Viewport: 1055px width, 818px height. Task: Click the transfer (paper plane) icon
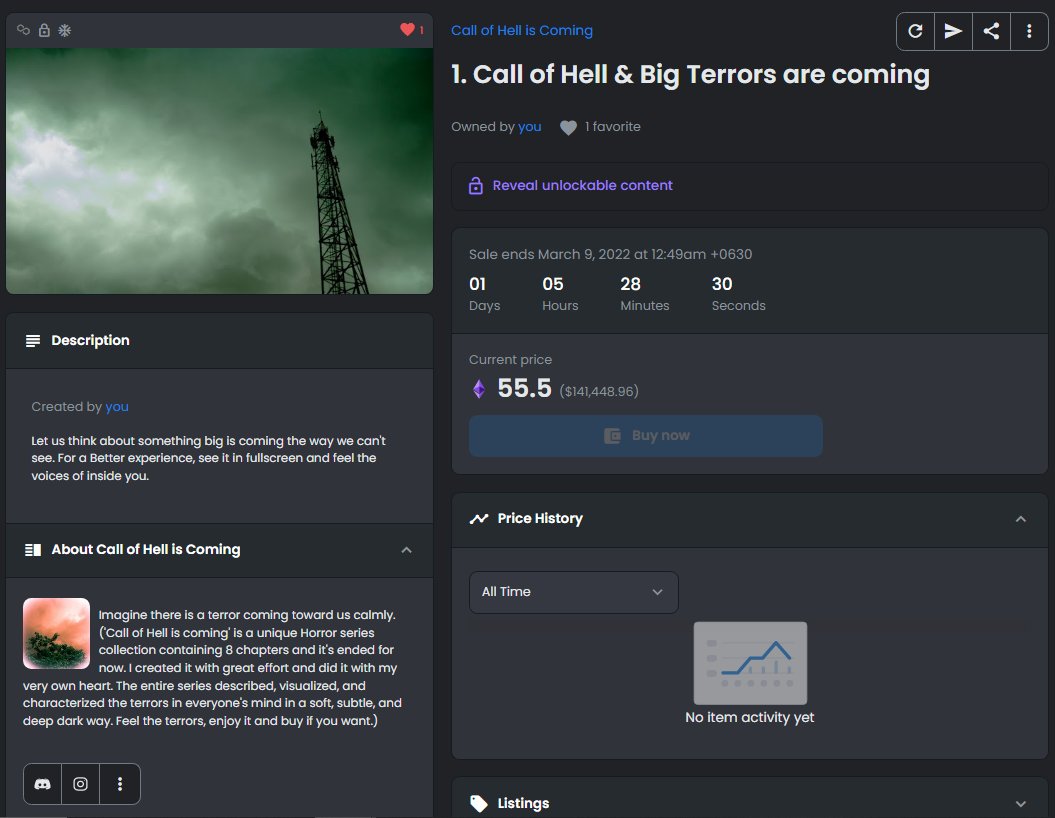[x=953, y=31]
